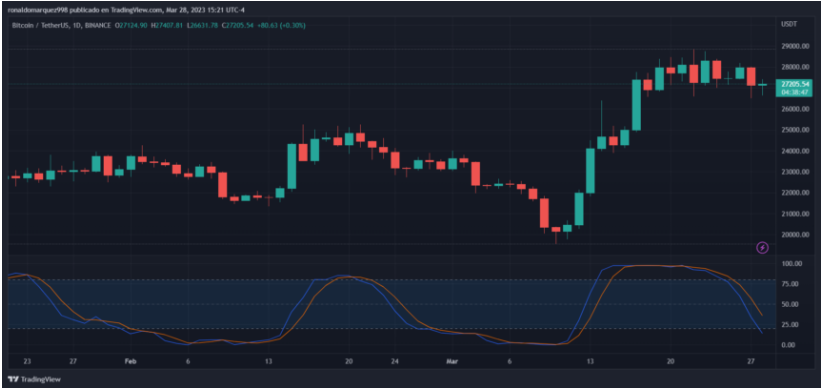The image size is (822, 388).
Task: Click the high value H27407.81 in legend
Action: pos(167,25)
